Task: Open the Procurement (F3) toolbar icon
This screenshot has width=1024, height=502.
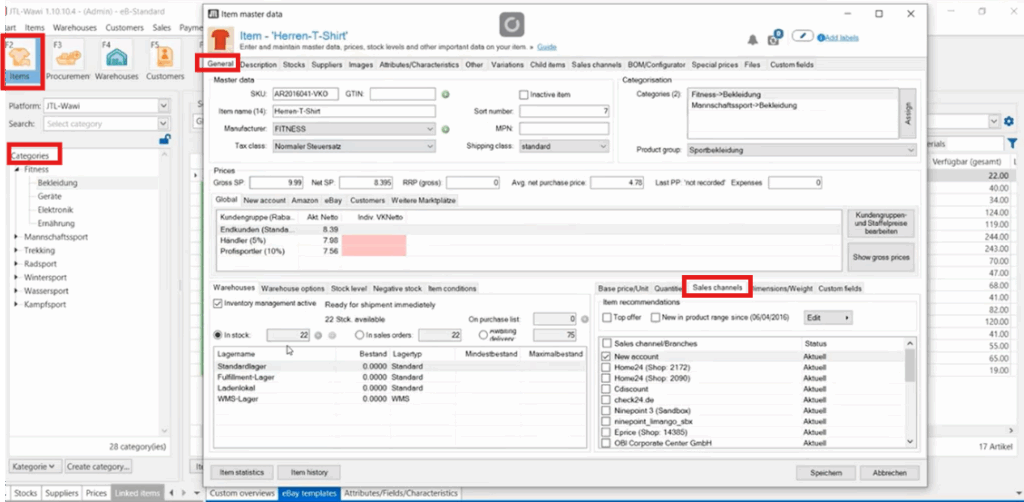Action: click(67, 62)
